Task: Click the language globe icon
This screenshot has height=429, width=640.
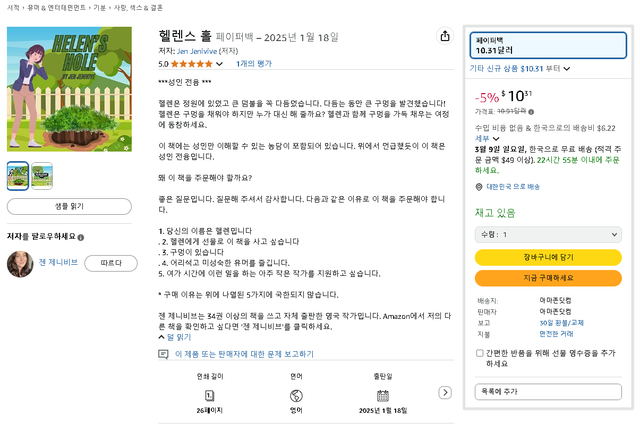Action: [x=296, y=396]
